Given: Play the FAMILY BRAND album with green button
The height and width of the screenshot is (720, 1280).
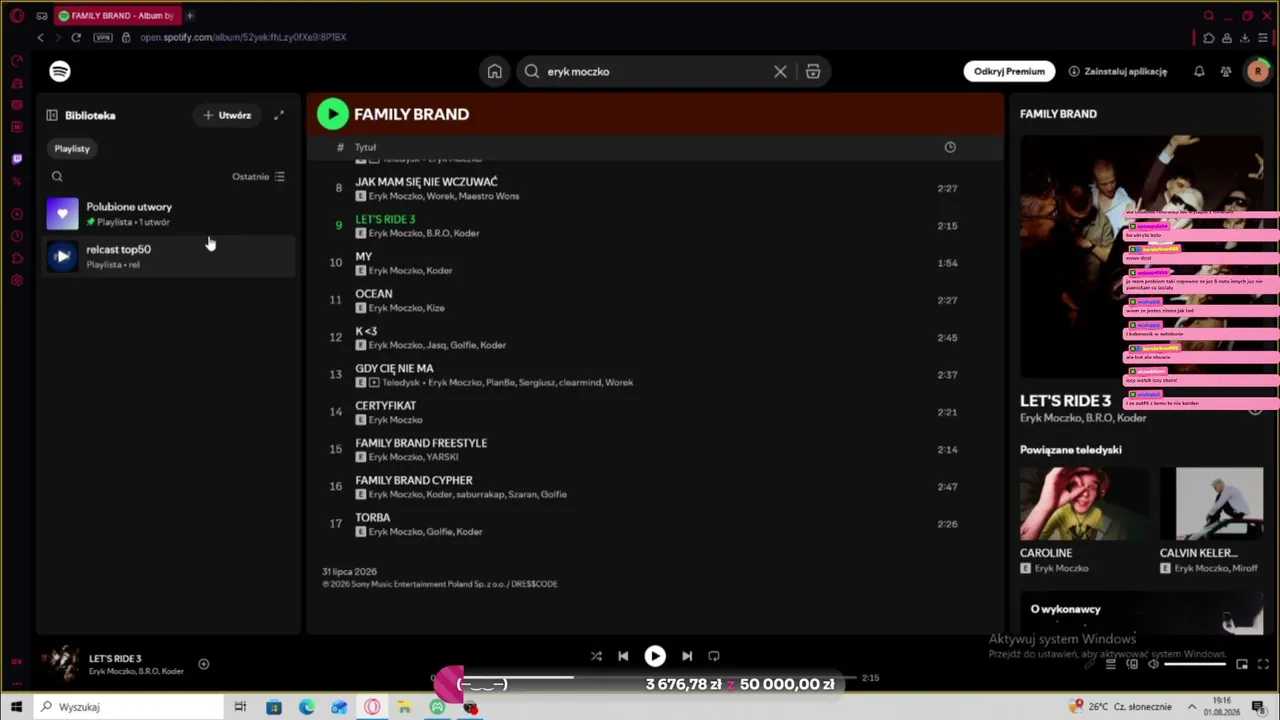Looking at the screenshot, I should 332,114.
